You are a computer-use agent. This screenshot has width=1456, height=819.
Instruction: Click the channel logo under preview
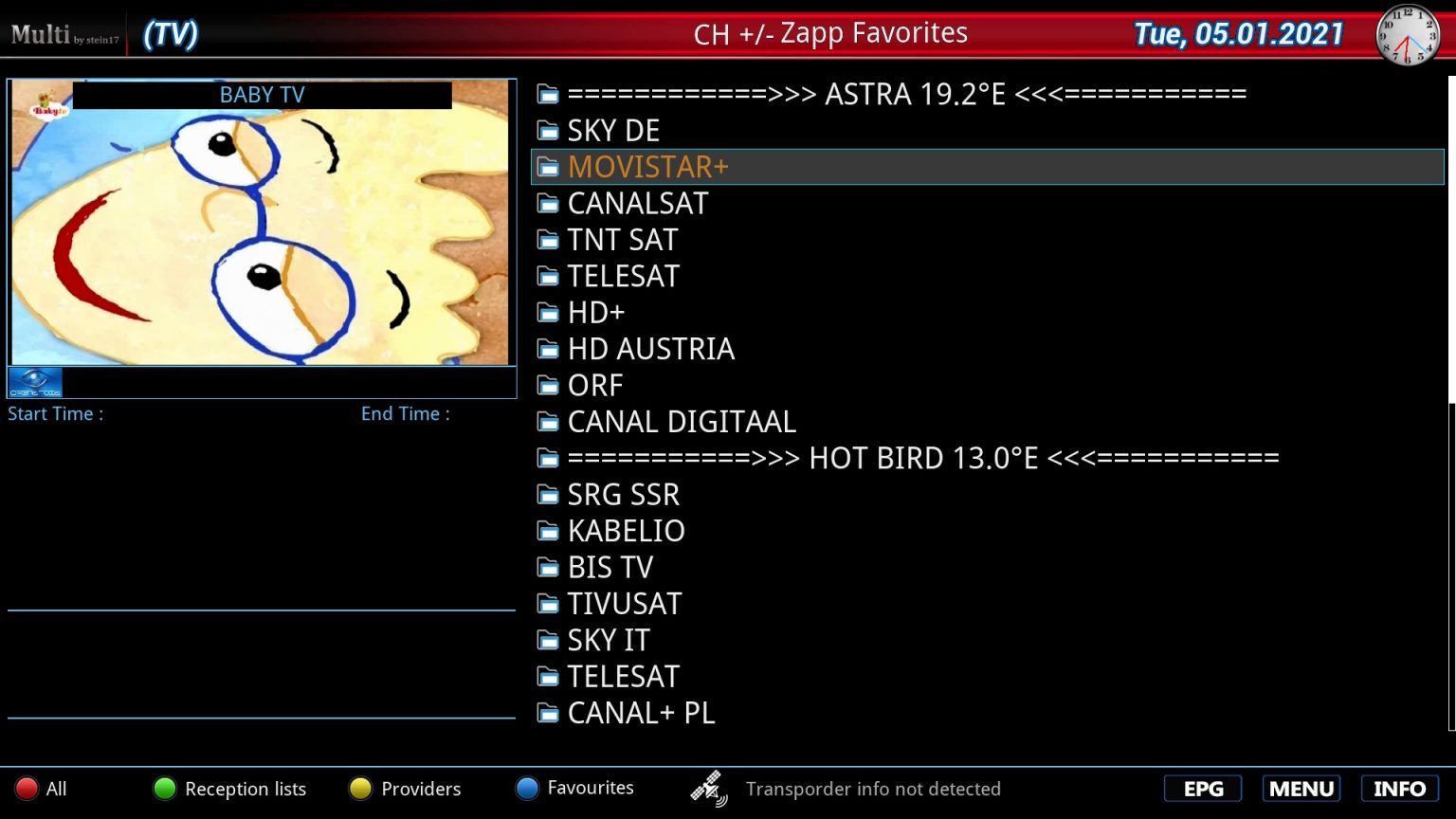coord(35,382)
